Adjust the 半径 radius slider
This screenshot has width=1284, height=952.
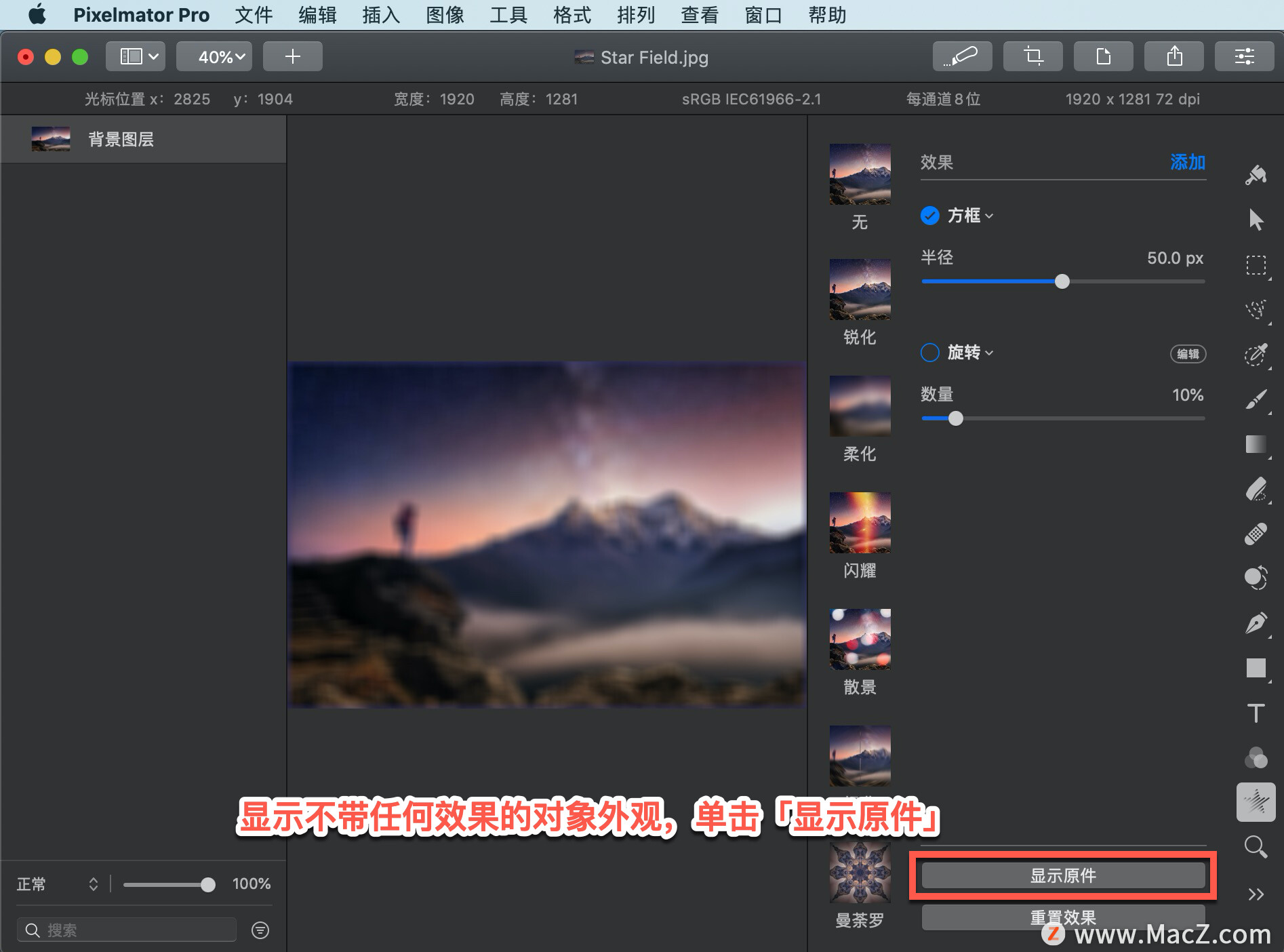[1063, 281]
